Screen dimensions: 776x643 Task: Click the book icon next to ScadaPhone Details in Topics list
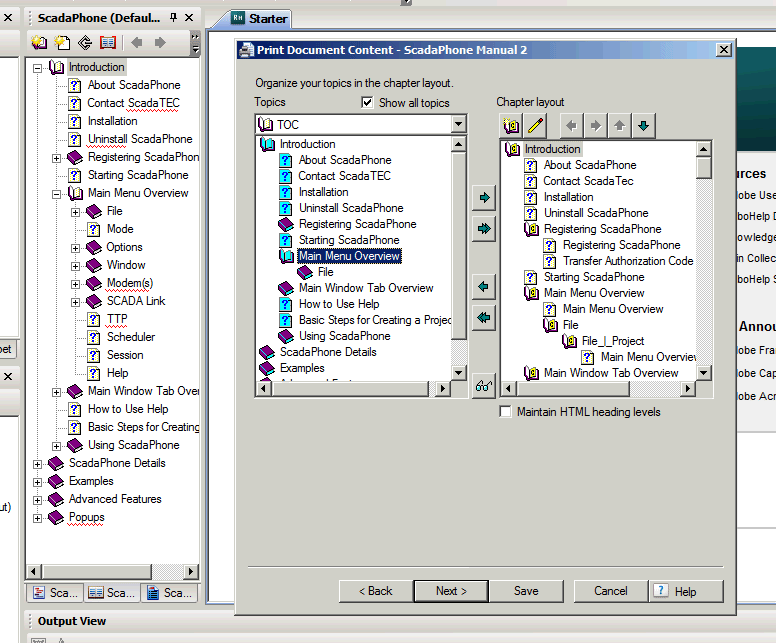tap(267, 352)
